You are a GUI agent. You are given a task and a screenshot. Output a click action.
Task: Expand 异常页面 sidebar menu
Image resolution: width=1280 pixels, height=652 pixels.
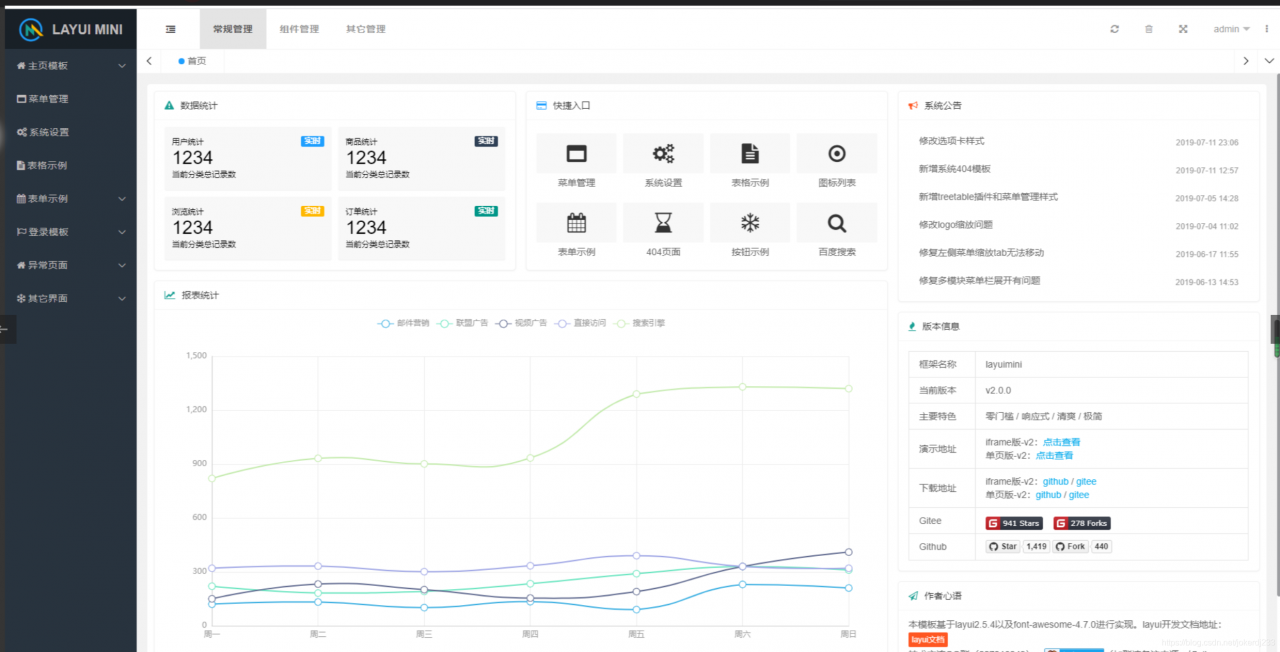click(71, 265)
